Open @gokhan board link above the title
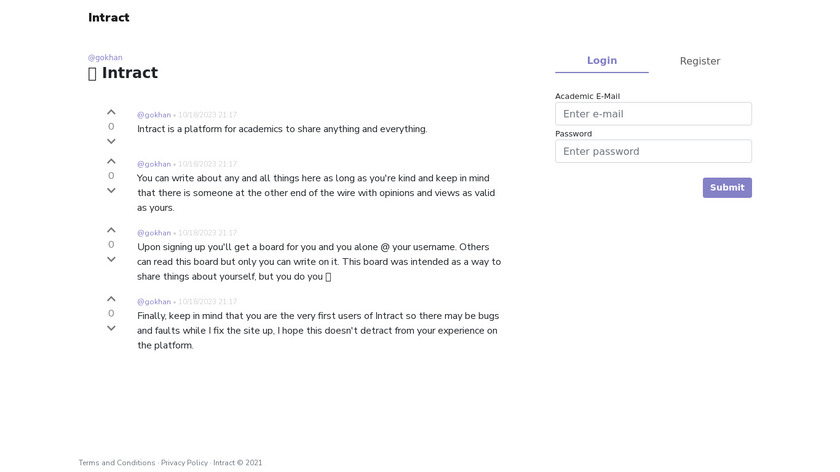This screenshot has height=472, width=840. tap(105, 58)
